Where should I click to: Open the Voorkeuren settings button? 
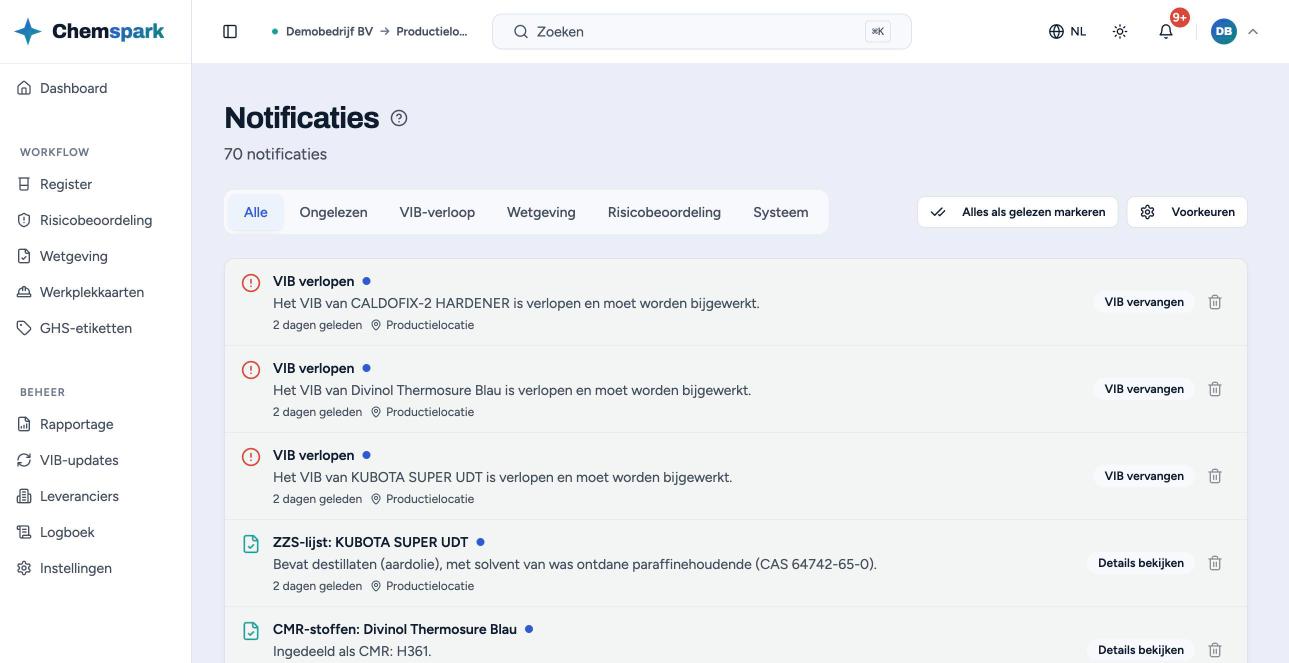[1187, 212]
